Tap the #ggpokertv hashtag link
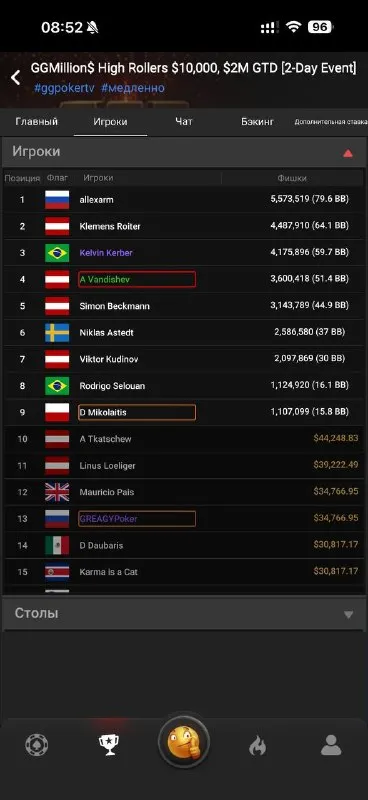Viewport: 368px width, 800px height. click(64, 88)
